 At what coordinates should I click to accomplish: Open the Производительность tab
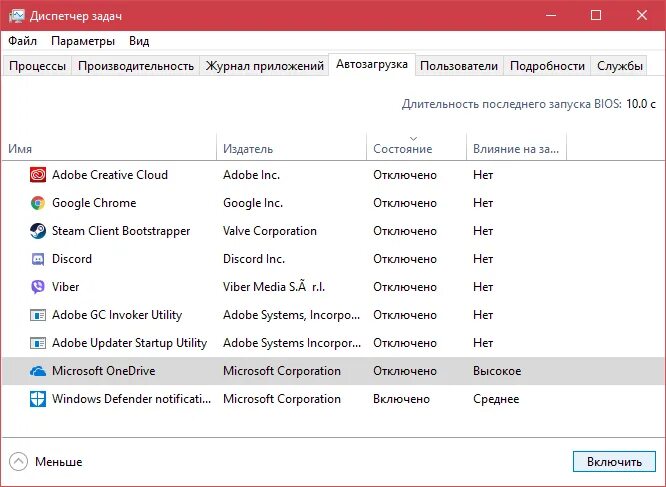tap(136, 66)
